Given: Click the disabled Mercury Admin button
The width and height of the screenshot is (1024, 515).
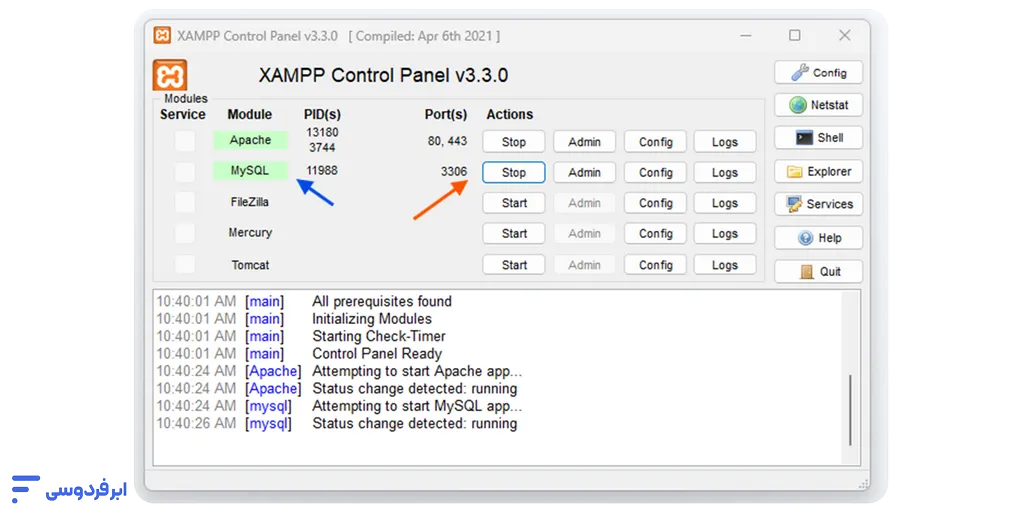Looking at the screenshot, I should (x=584, y=234).
